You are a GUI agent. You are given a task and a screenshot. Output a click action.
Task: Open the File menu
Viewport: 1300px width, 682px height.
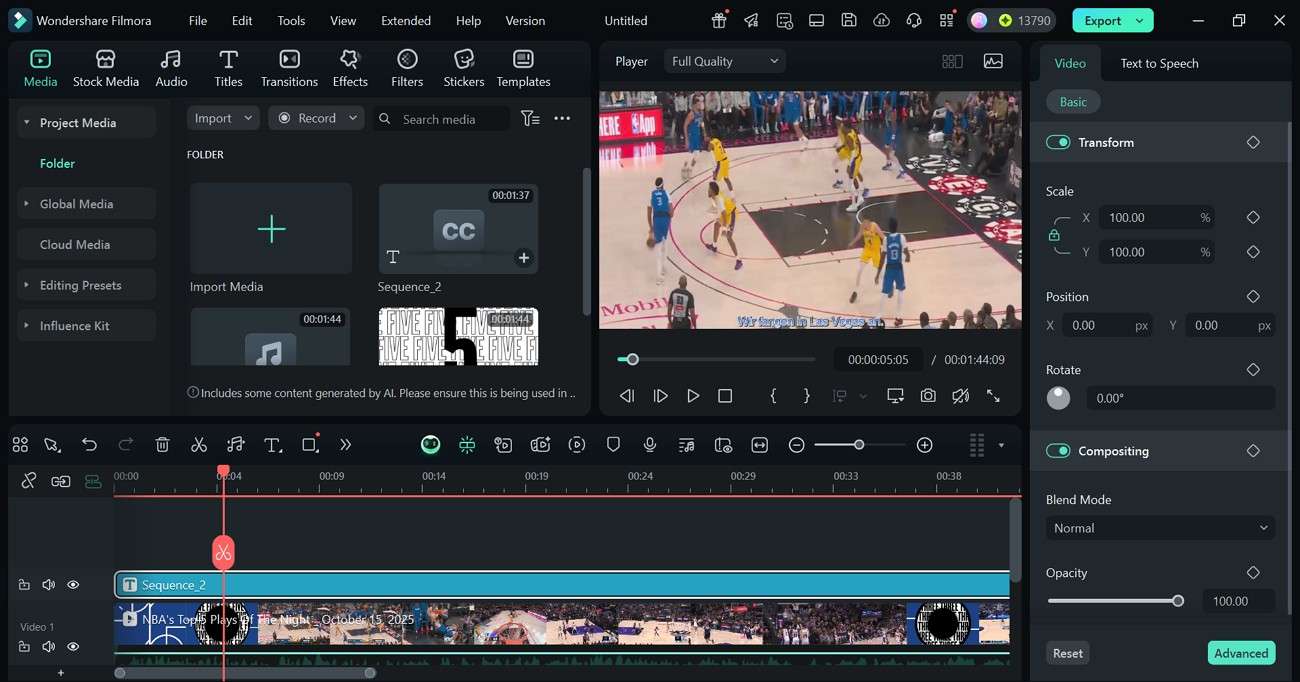(198, 20)
